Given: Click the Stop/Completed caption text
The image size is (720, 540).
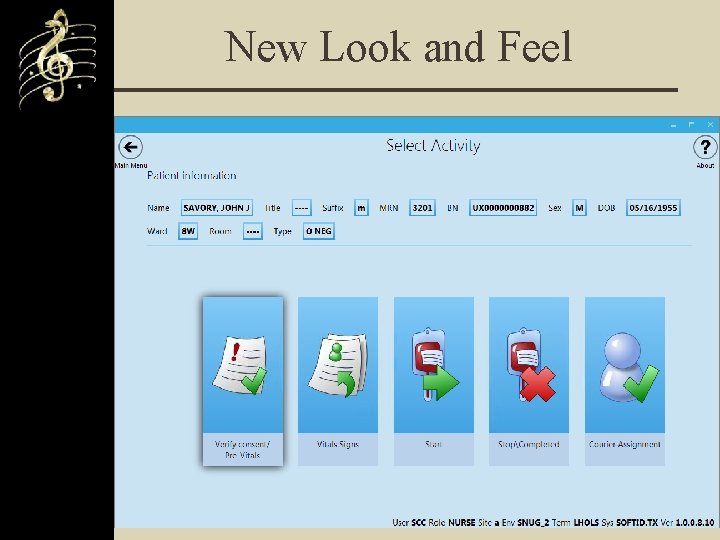Looking at the screenshot, I should pyautogui.click(x=529, y=444).
